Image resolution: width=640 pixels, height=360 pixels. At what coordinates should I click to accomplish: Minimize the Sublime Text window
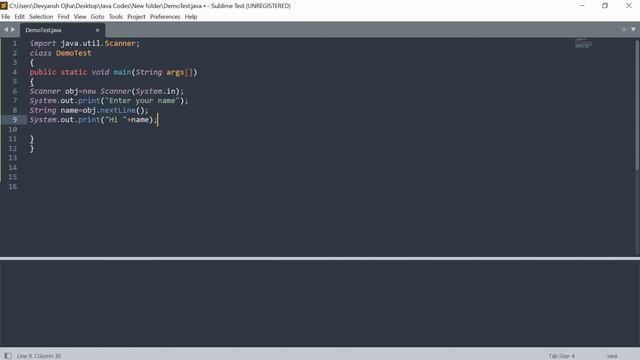pyautogui.click(x=582, y=6)
